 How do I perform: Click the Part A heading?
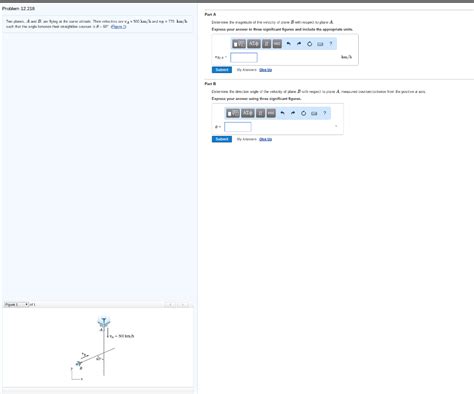point(210,14)
